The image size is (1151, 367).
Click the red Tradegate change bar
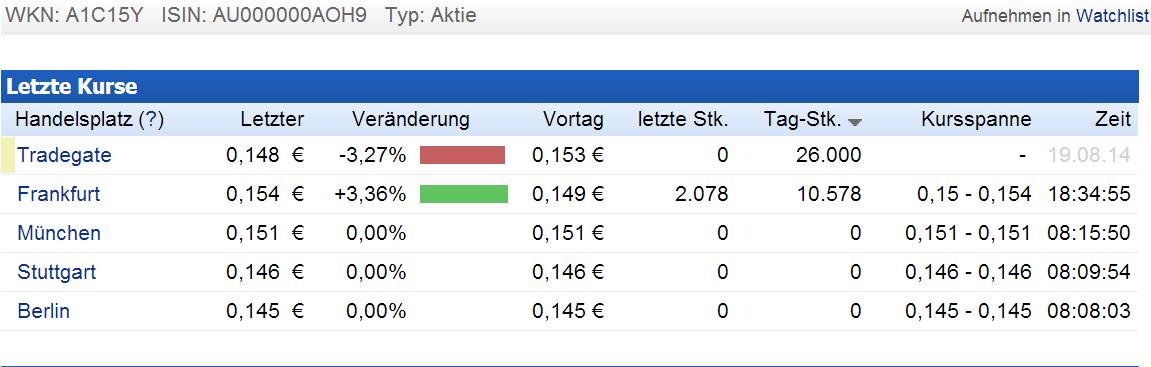(462, 155)
